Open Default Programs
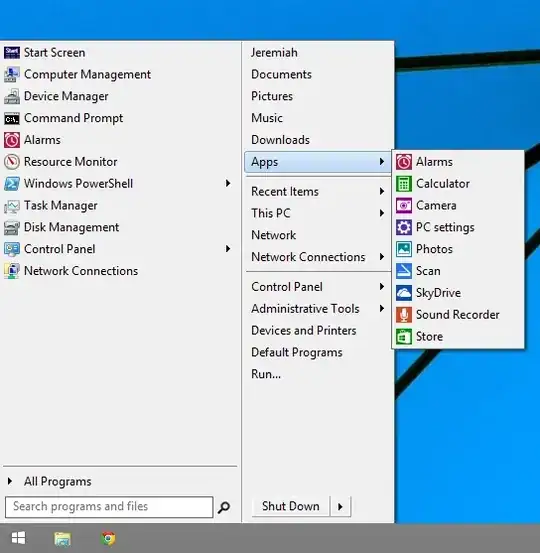 point(297,352)
